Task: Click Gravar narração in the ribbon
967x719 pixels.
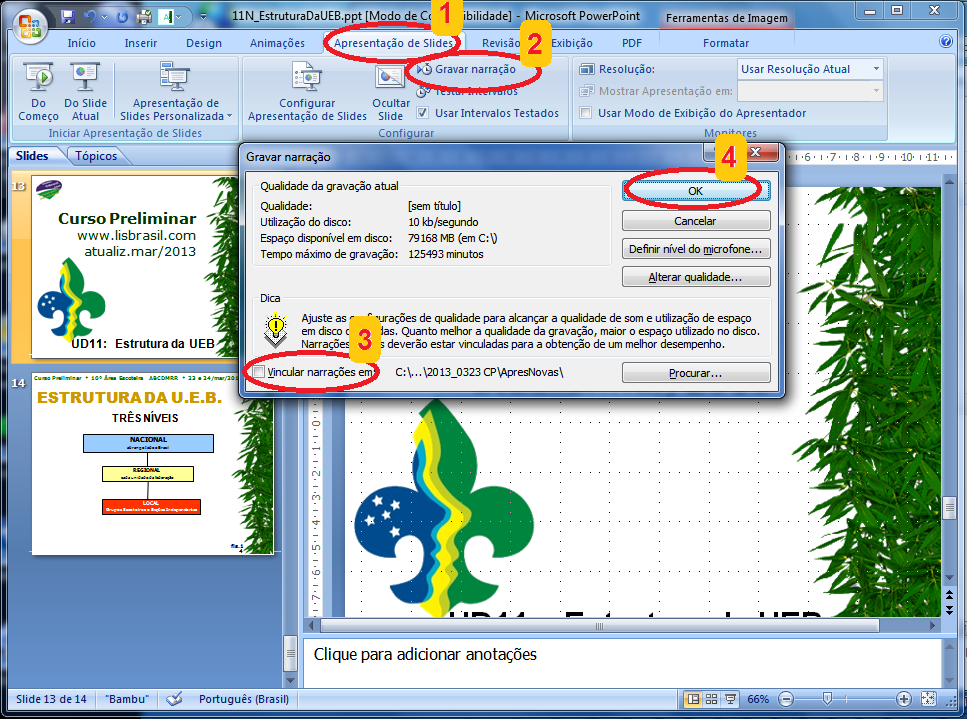Action: tap(466, 69)
